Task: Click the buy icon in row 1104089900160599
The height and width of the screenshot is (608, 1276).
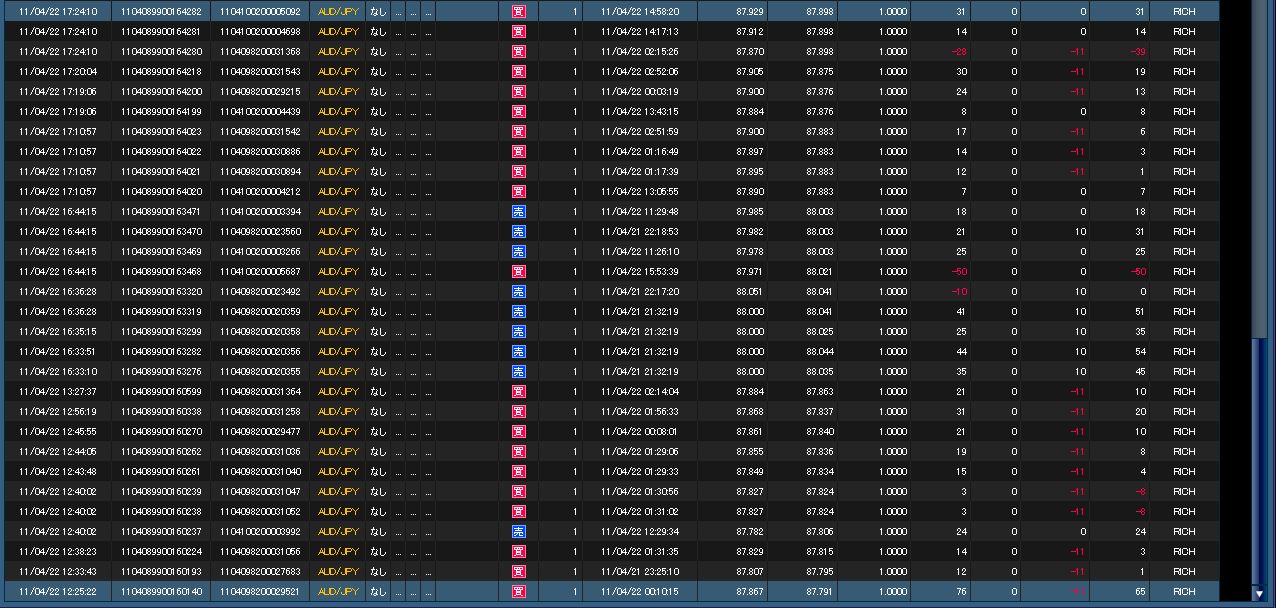Action: [x=518, y=392]
